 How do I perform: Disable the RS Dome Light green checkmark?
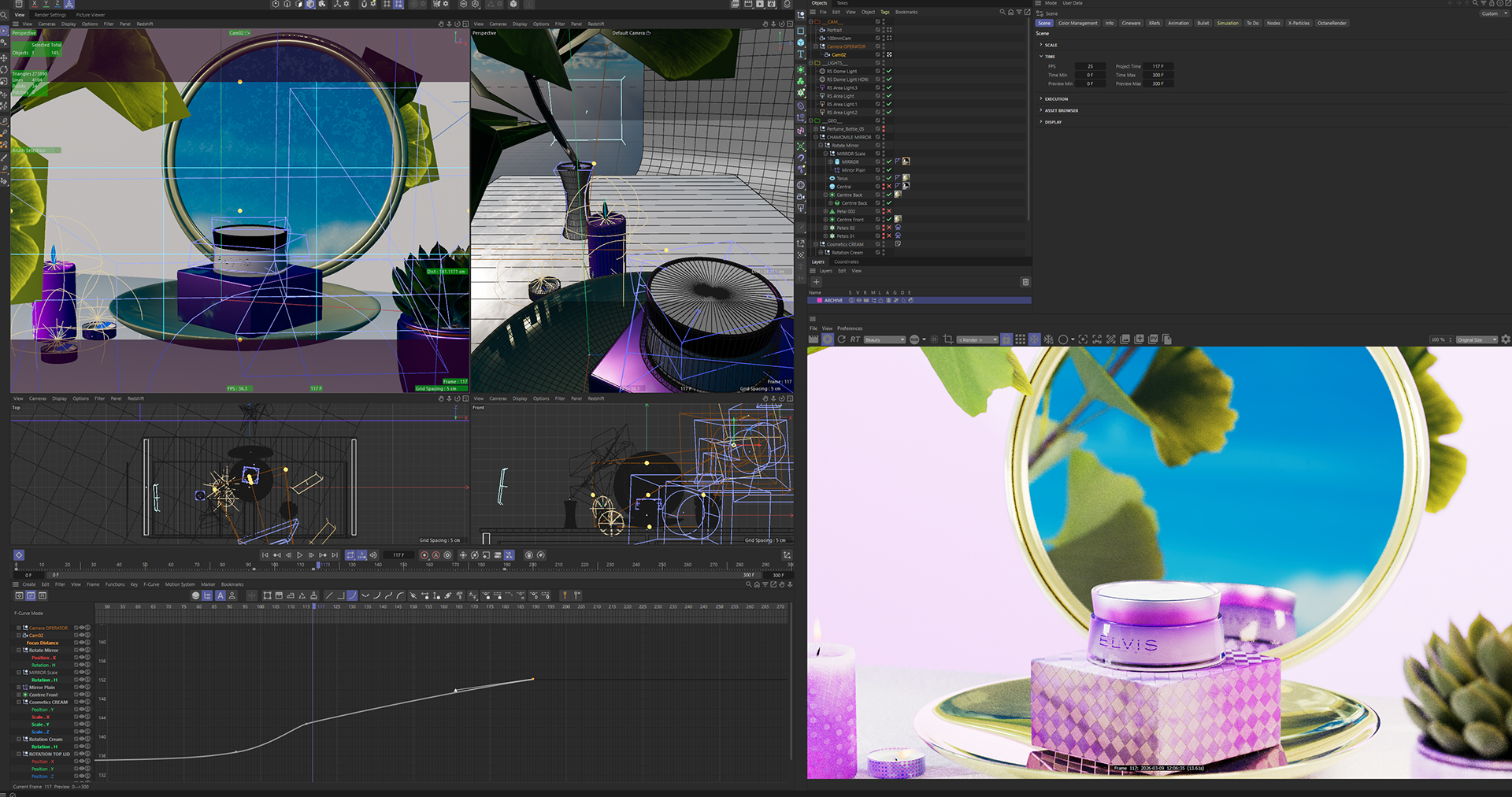pyautogui.click(x=889, y=71)
